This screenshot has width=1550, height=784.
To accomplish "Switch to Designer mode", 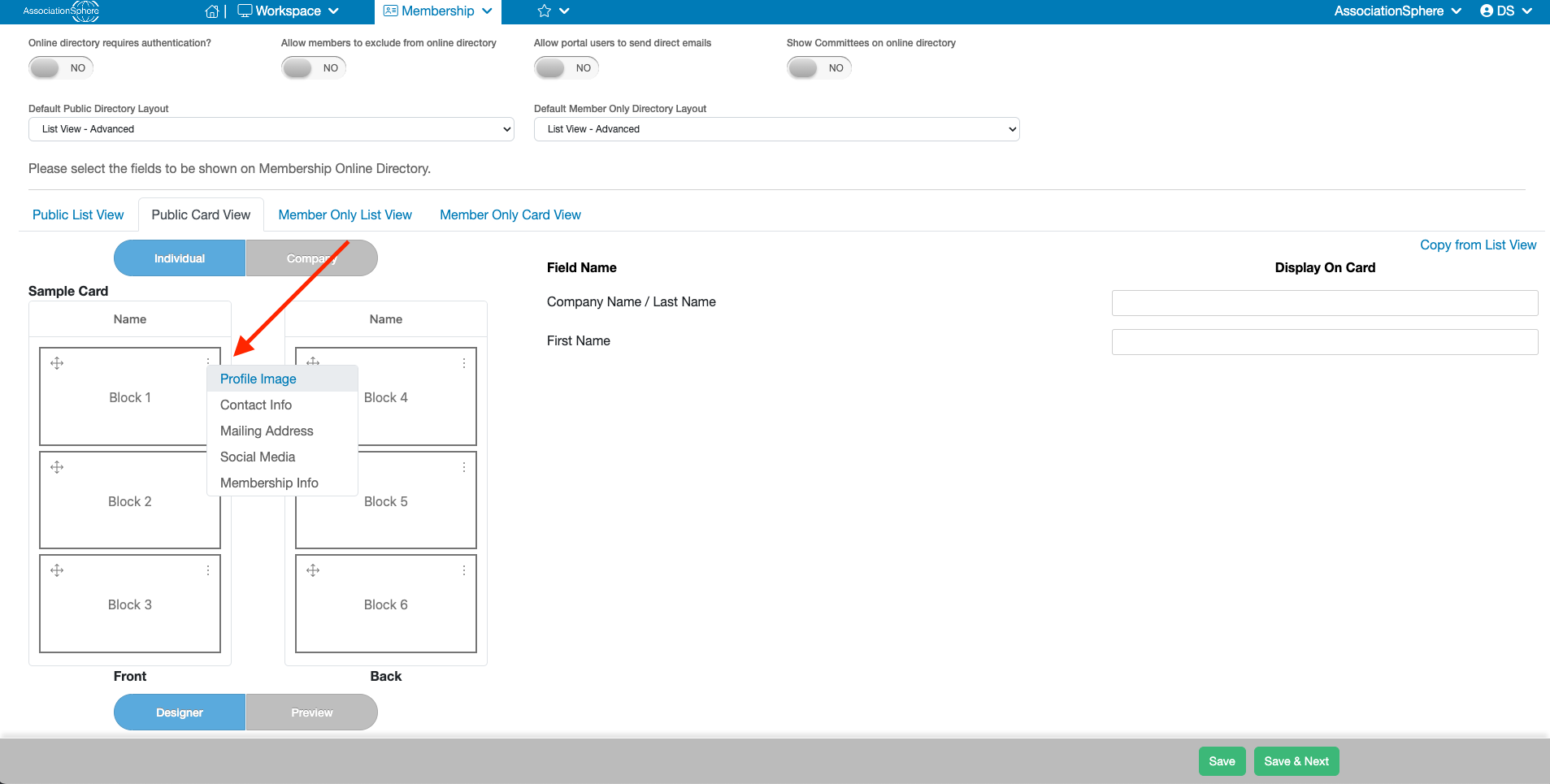I will pyautogui.click(x=180, y=713).
